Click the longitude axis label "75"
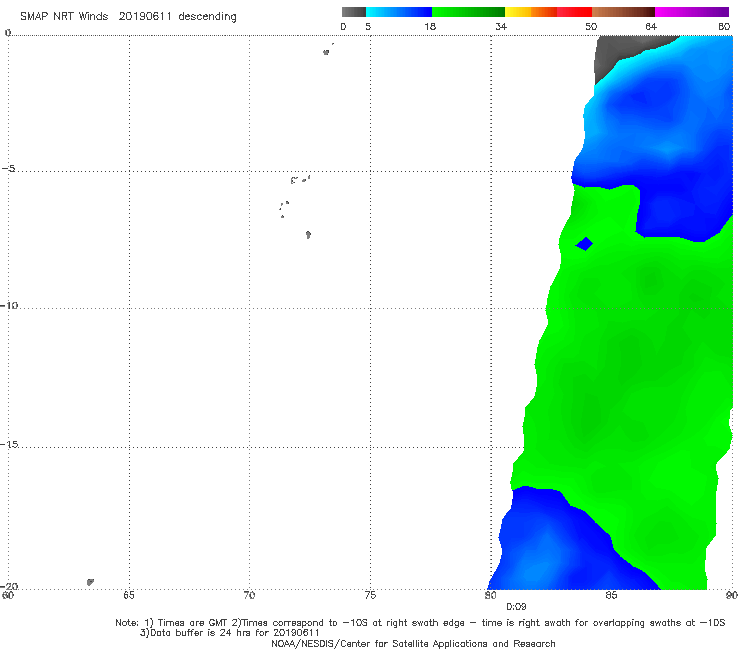 point(370,595)
